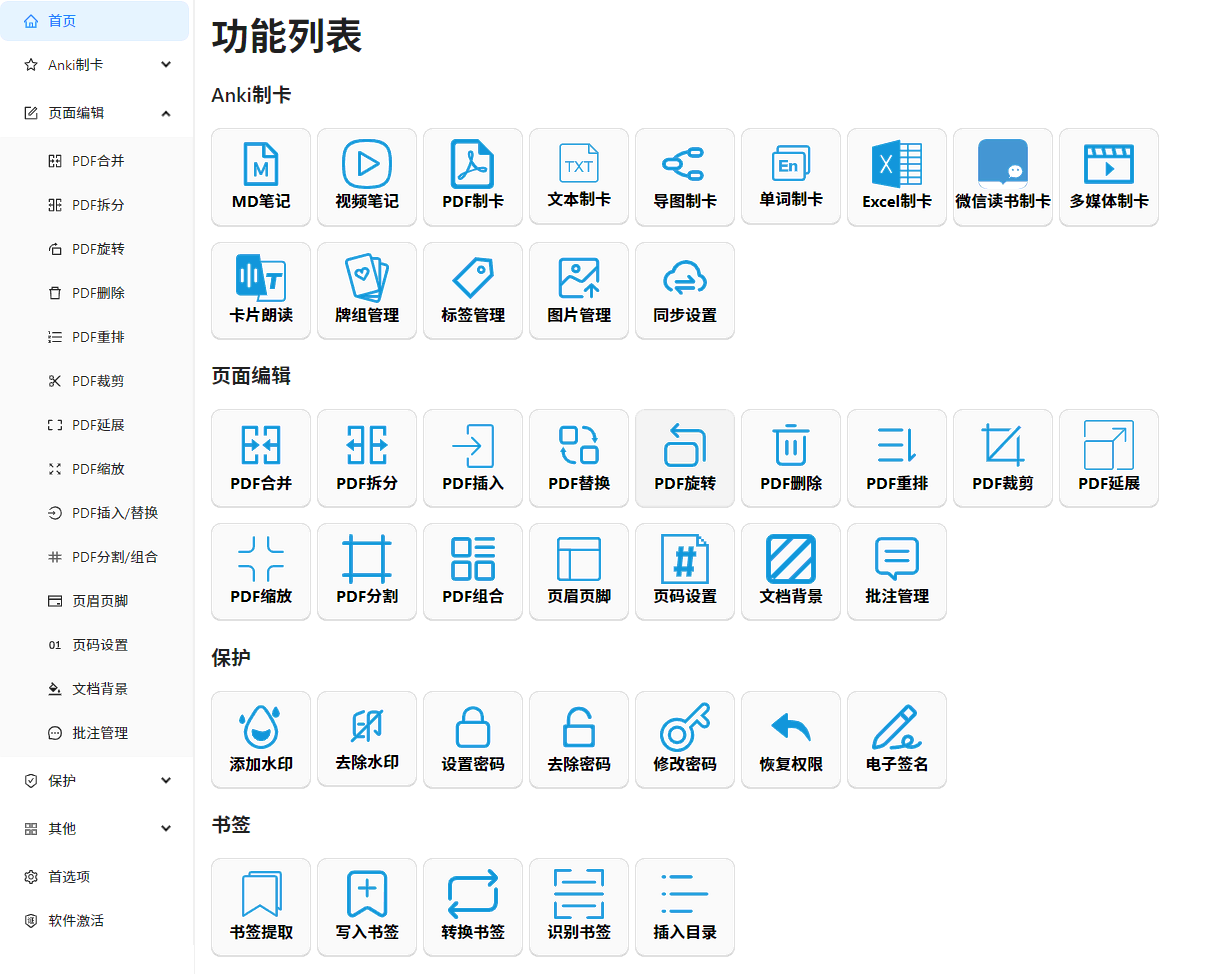Open 首选项 preferences in sidebar

[x=69, y=877]
